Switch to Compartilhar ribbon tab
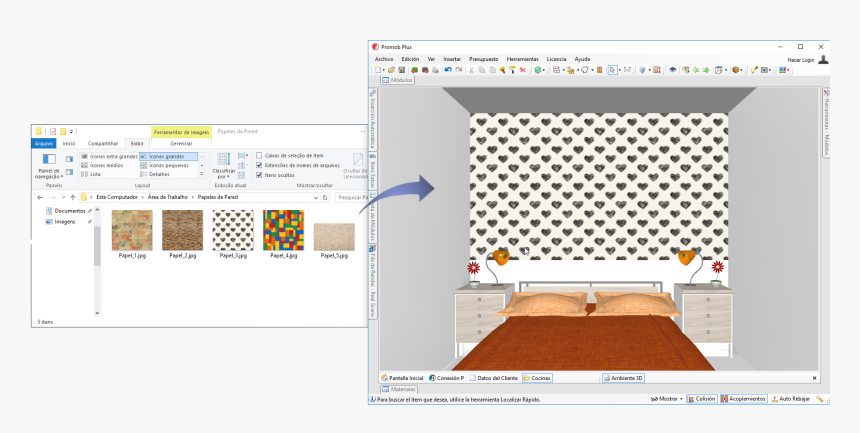 [x=103, y=144]
